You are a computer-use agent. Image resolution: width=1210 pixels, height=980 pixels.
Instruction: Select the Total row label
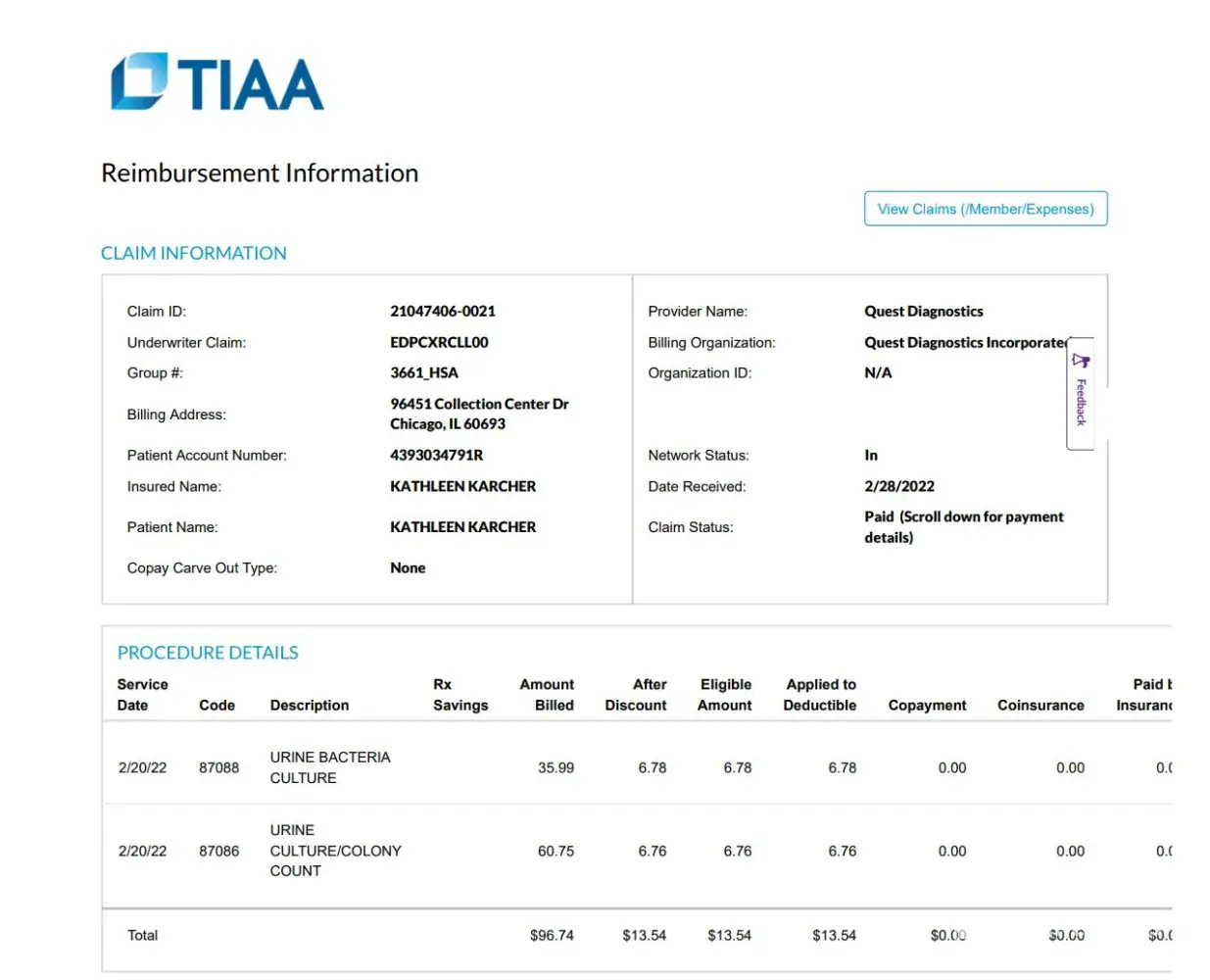coord(142,936)
